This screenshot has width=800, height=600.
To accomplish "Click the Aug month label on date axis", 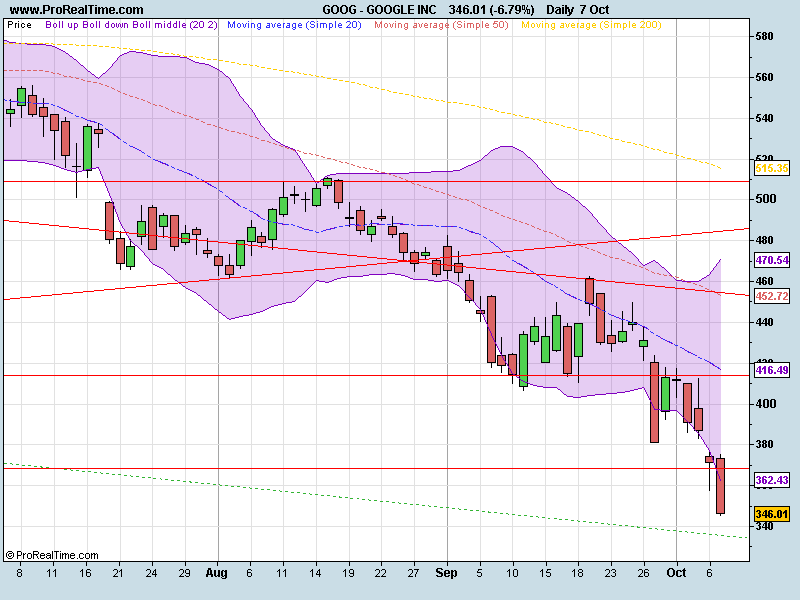I will coord(216,573).
